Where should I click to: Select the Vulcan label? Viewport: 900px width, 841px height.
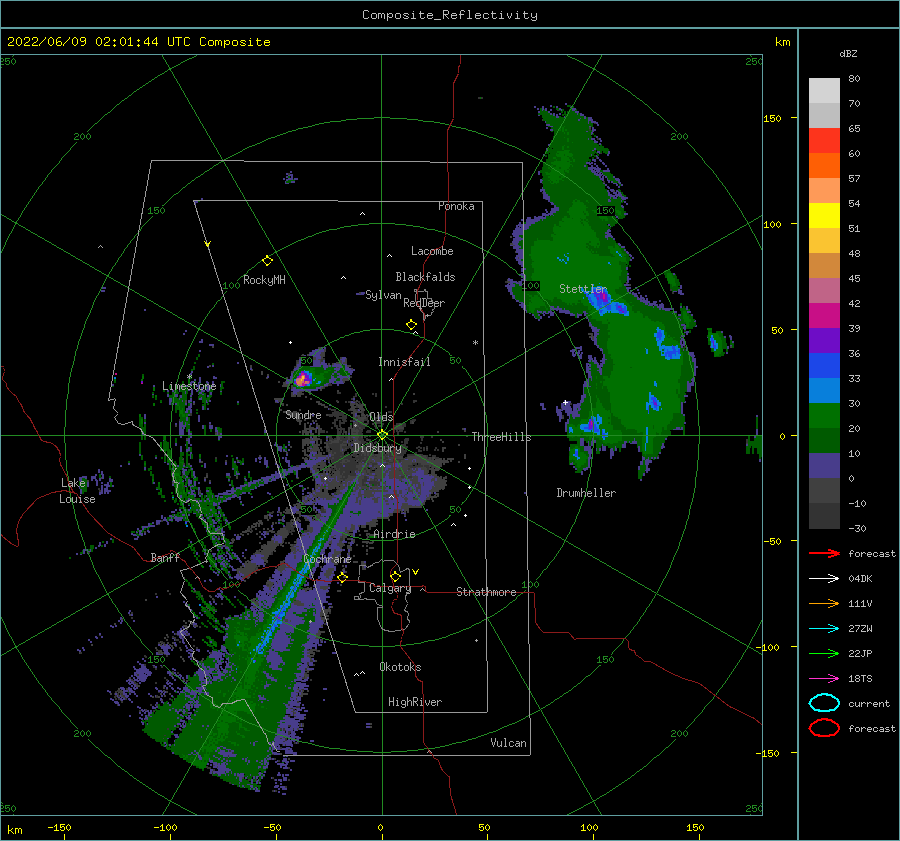509,743
